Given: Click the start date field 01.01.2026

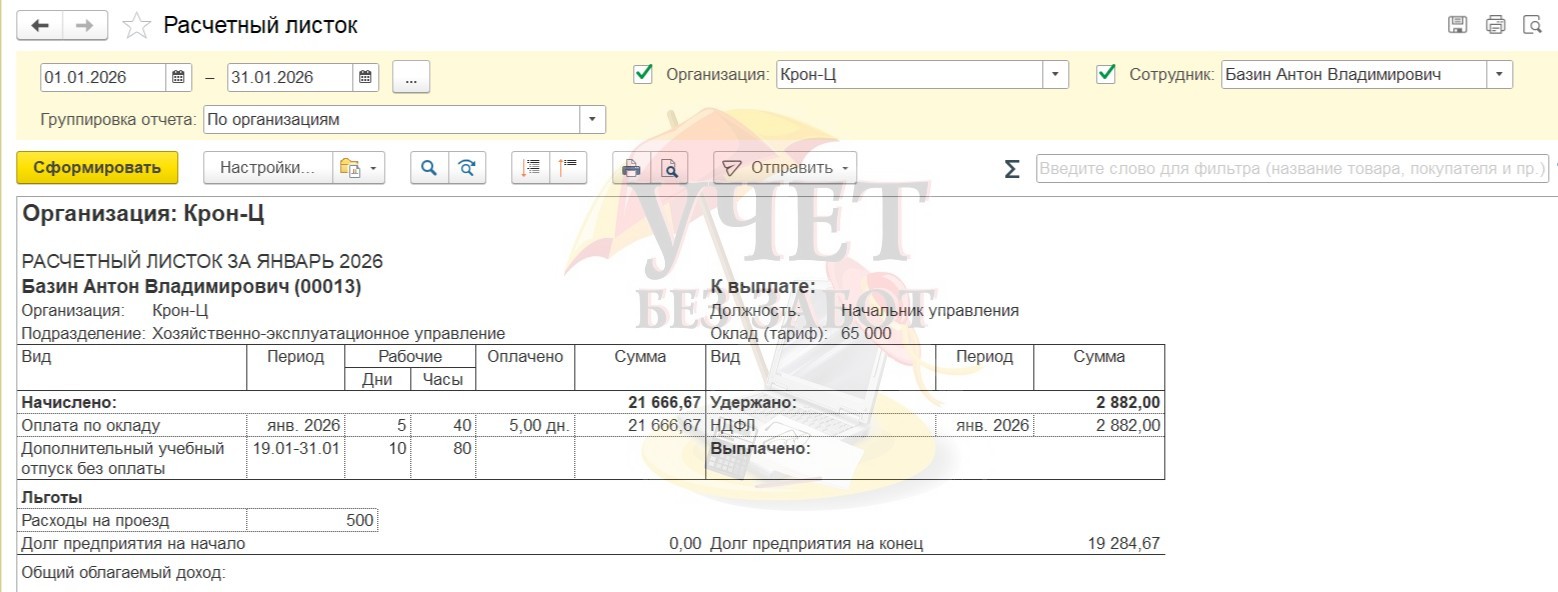Looking at the screenshot, I should 104,77.
